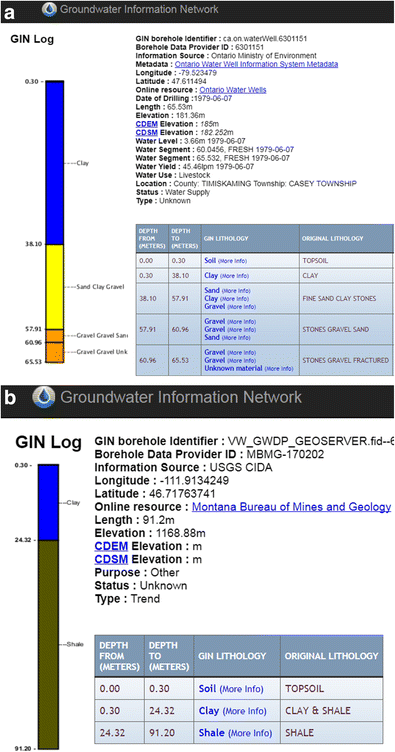The width and height of the screenshot is (395, 752).
Task: Open Clay link in the 0.30–38.10 row, panel a
Action: (211, 276)
